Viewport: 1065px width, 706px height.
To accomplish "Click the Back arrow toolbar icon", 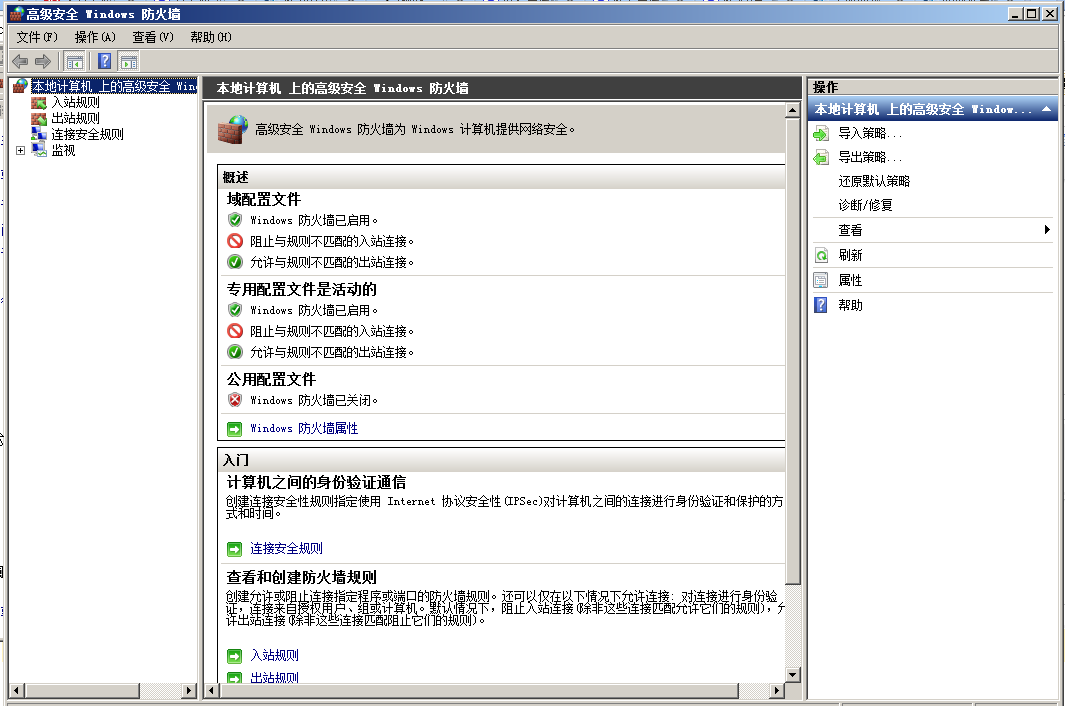I will 20,62.
